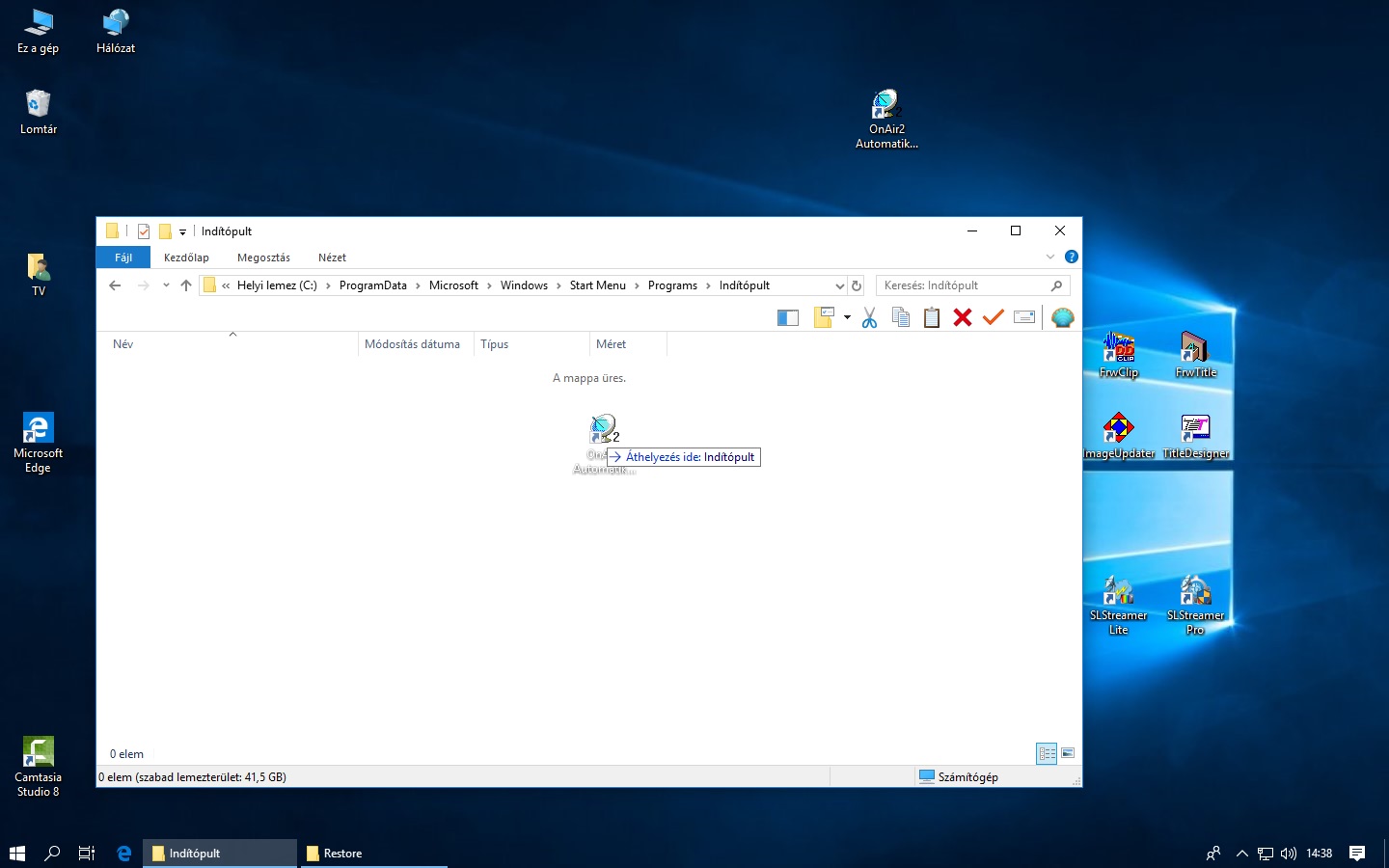Viewport: 1389px width, 868px height.
Task: Go back with the back arrow
Action: 115,285
